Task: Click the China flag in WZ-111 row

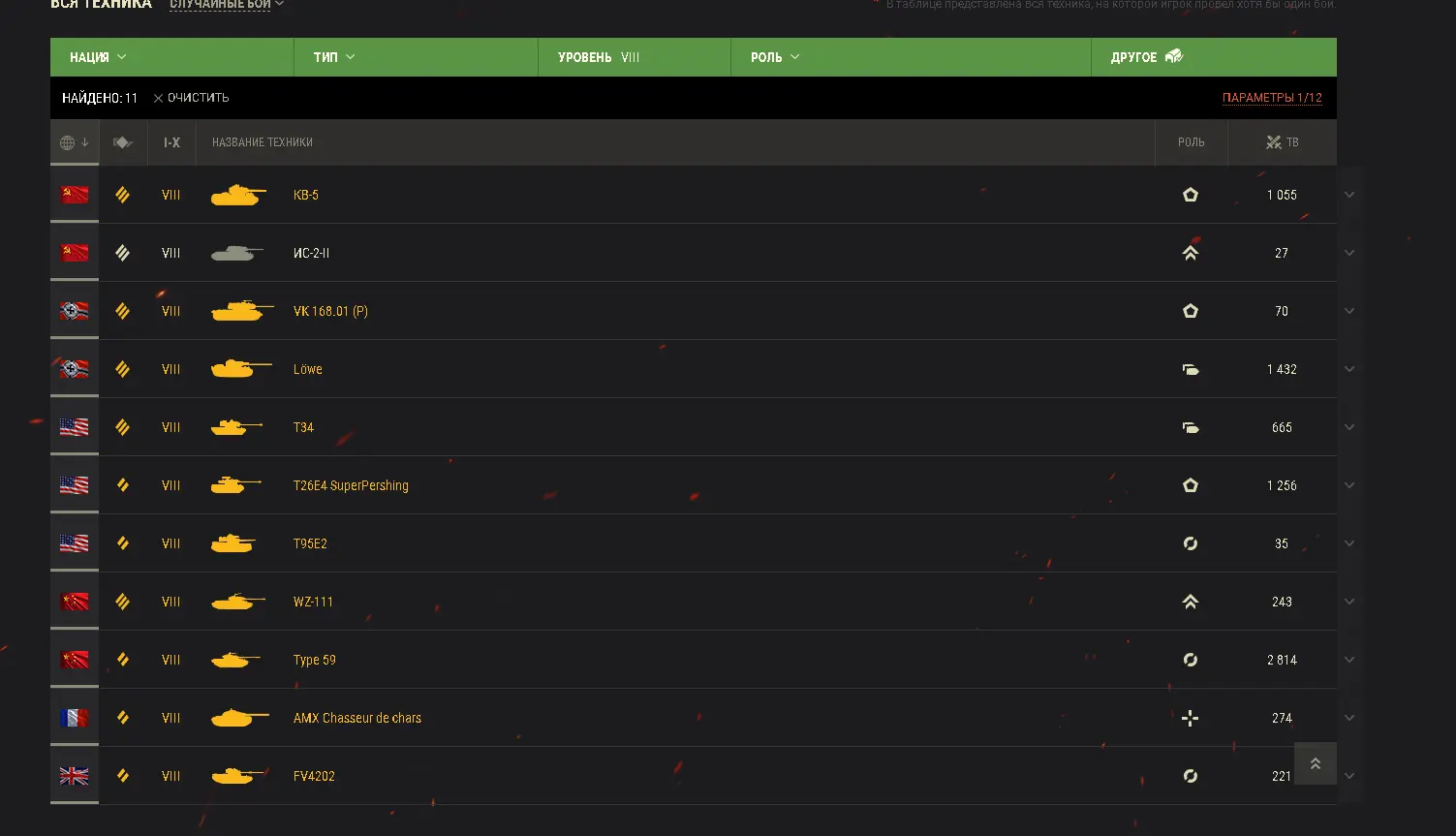Action: tap(75, 602)
